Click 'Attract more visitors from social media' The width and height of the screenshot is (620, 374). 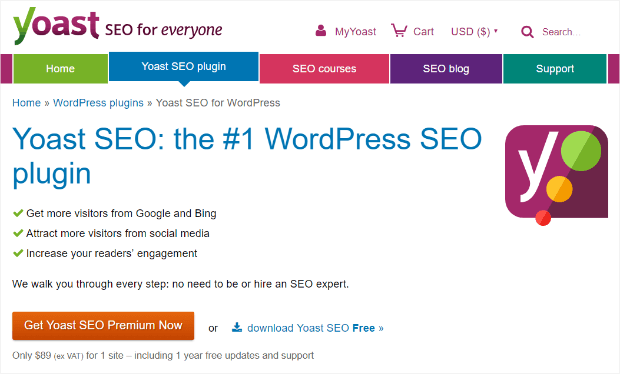tap(117, 233)
